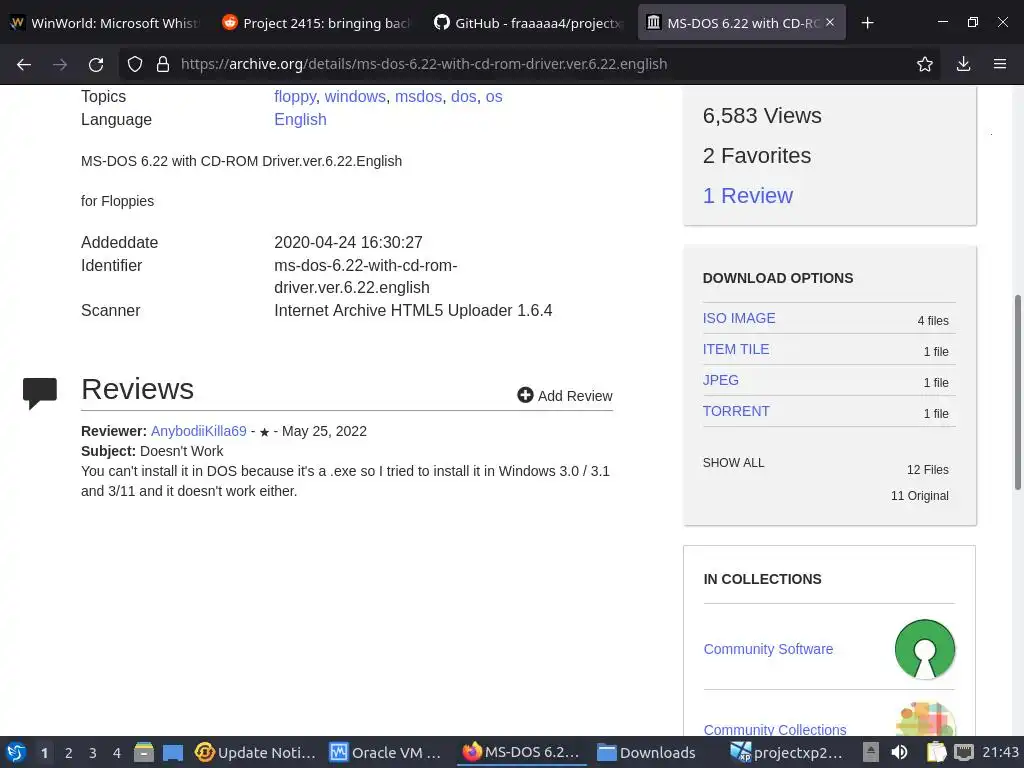Screen dimensions: 1024x768
Task: Switch to workspace 3
Action: (x=93, y=753)
